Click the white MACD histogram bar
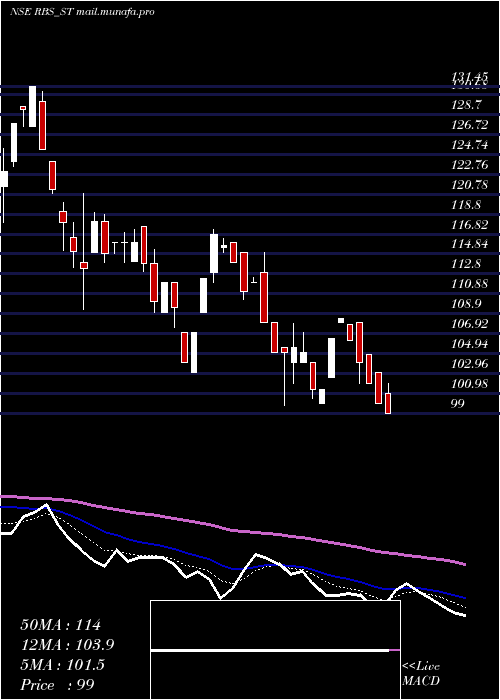The height and width of the screenshot is (700, 500). [x=270, y=651]
